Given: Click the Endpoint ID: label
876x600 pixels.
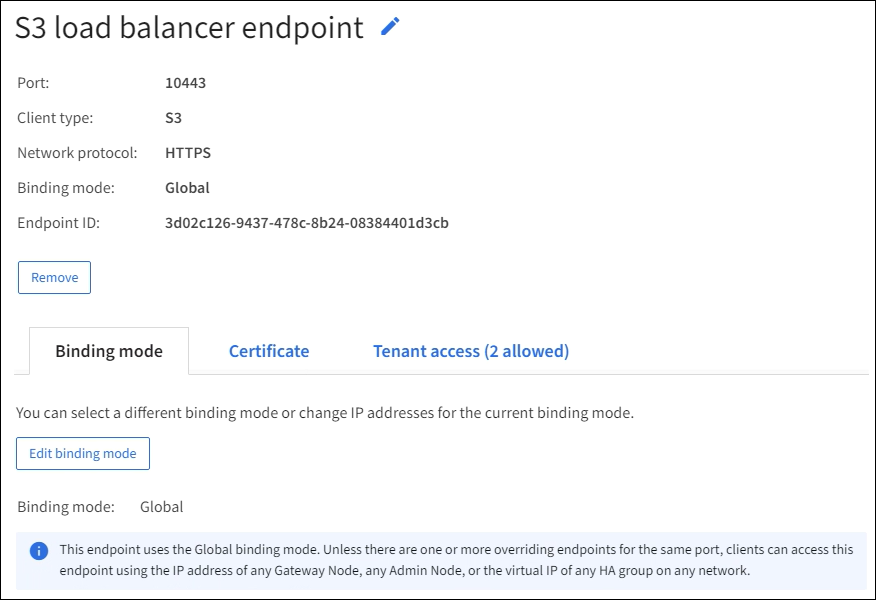Looking at the screenshot, I should 59,223.
